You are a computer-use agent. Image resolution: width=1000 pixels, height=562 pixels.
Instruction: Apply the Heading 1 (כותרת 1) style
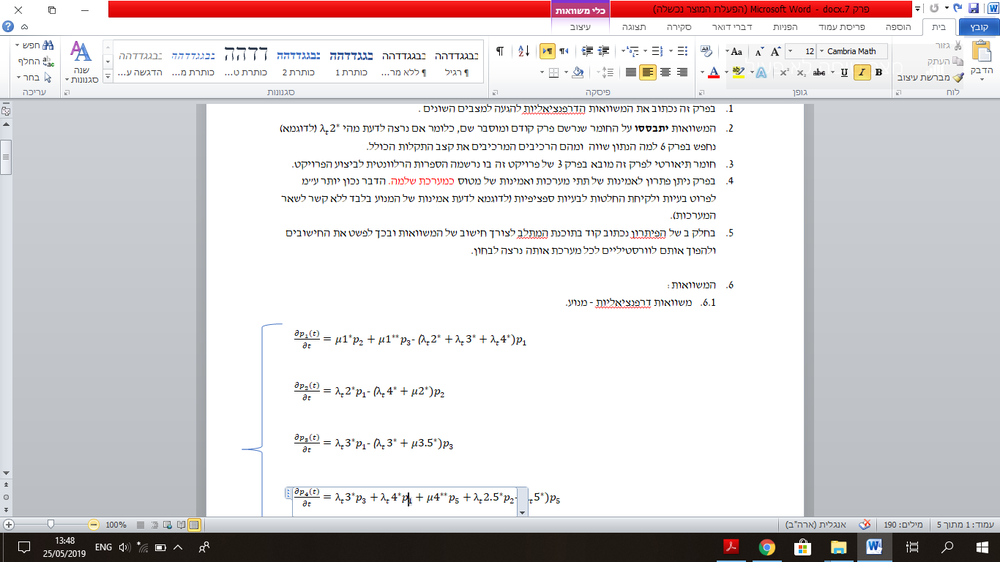351,62
